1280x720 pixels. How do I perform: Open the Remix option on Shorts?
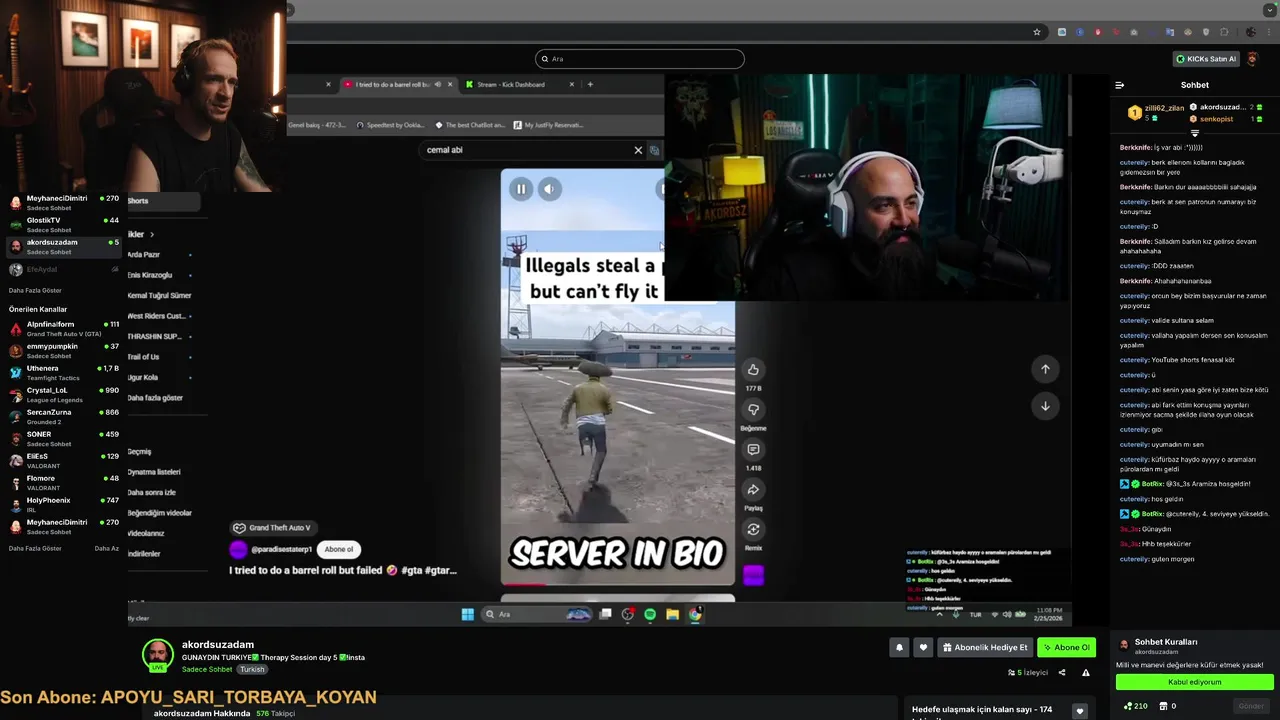coord(753,530)
